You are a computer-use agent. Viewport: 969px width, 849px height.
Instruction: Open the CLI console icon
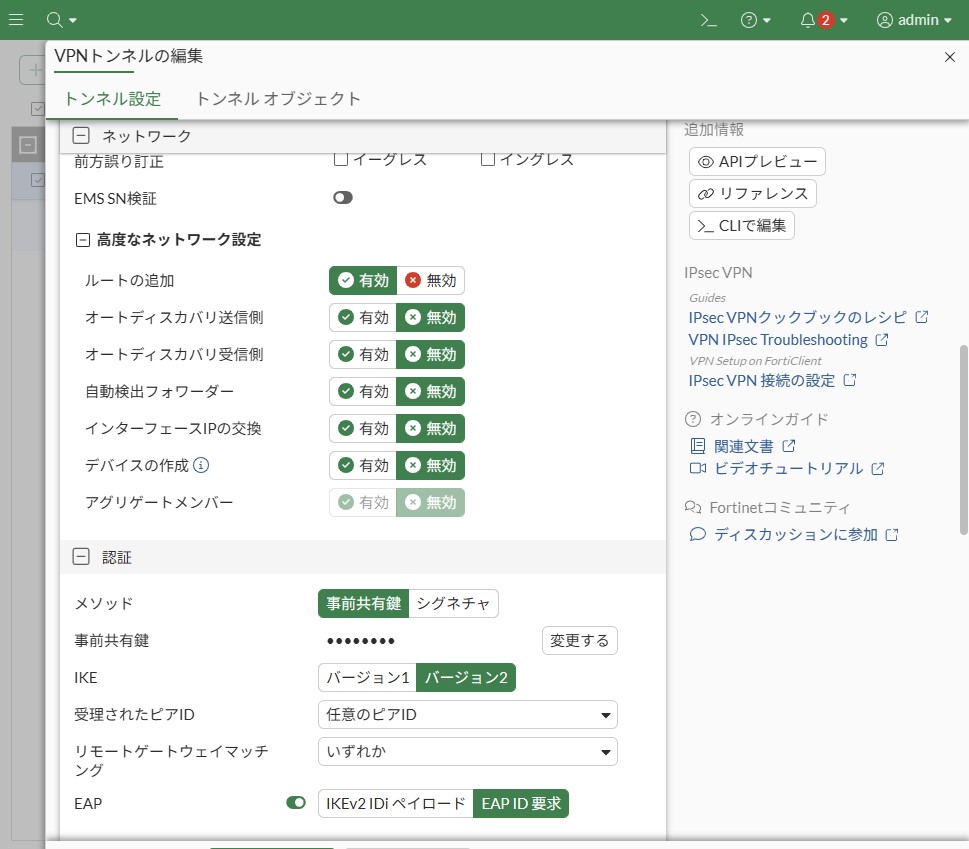(708, 20)
